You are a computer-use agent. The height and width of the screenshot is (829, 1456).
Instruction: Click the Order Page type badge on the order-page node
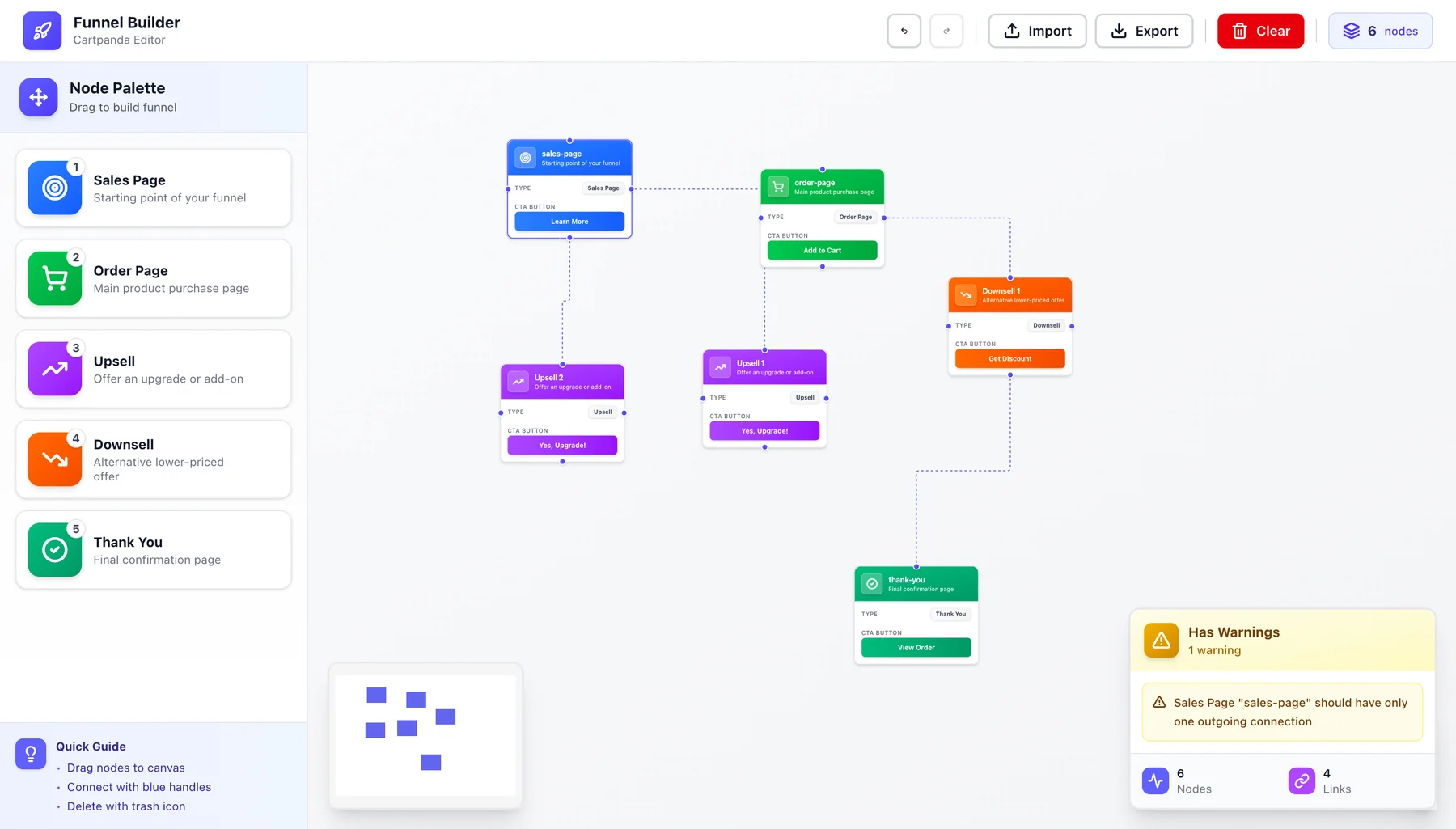click(x=856, y=218)
